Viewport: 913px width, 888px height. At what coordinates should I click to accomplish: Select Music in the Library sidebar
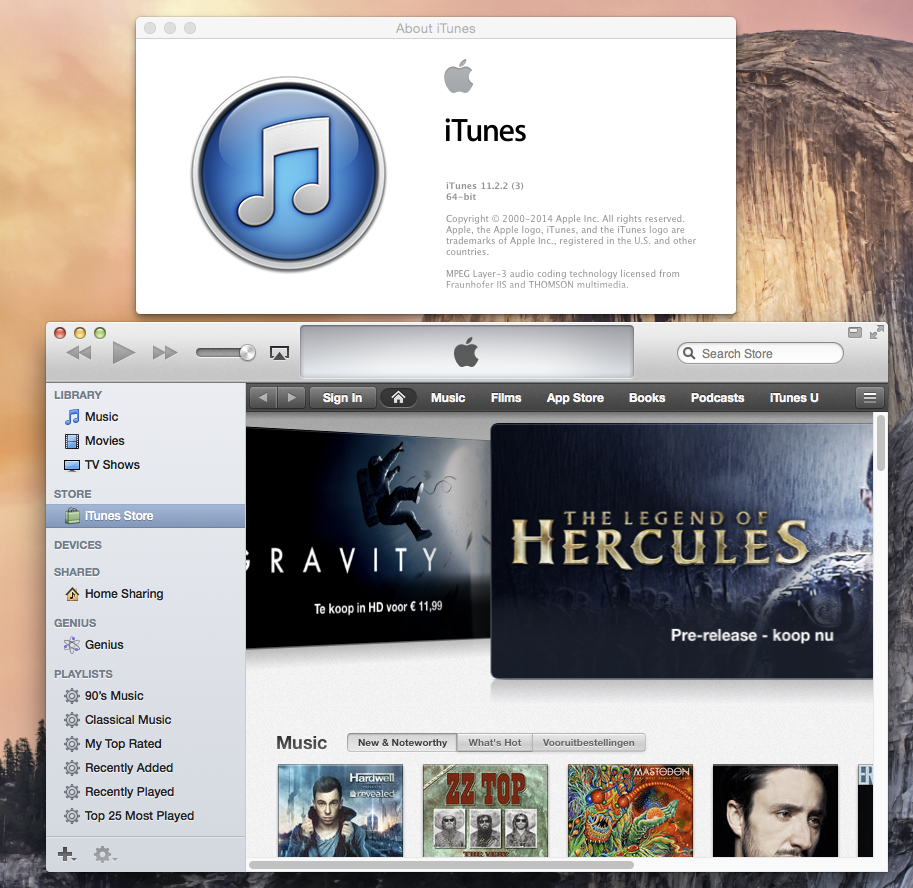[146, 417]
